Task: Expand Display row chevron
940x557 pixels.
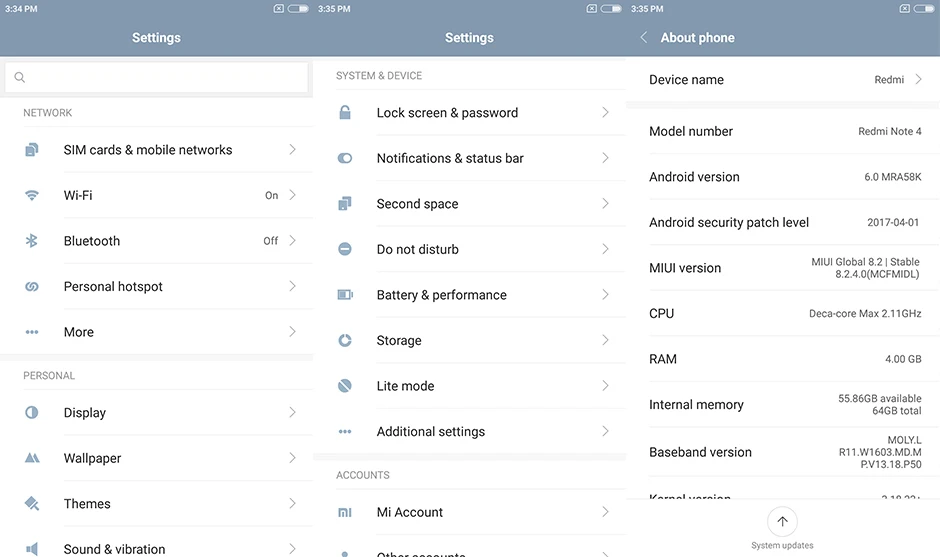Action: [293, 412]
